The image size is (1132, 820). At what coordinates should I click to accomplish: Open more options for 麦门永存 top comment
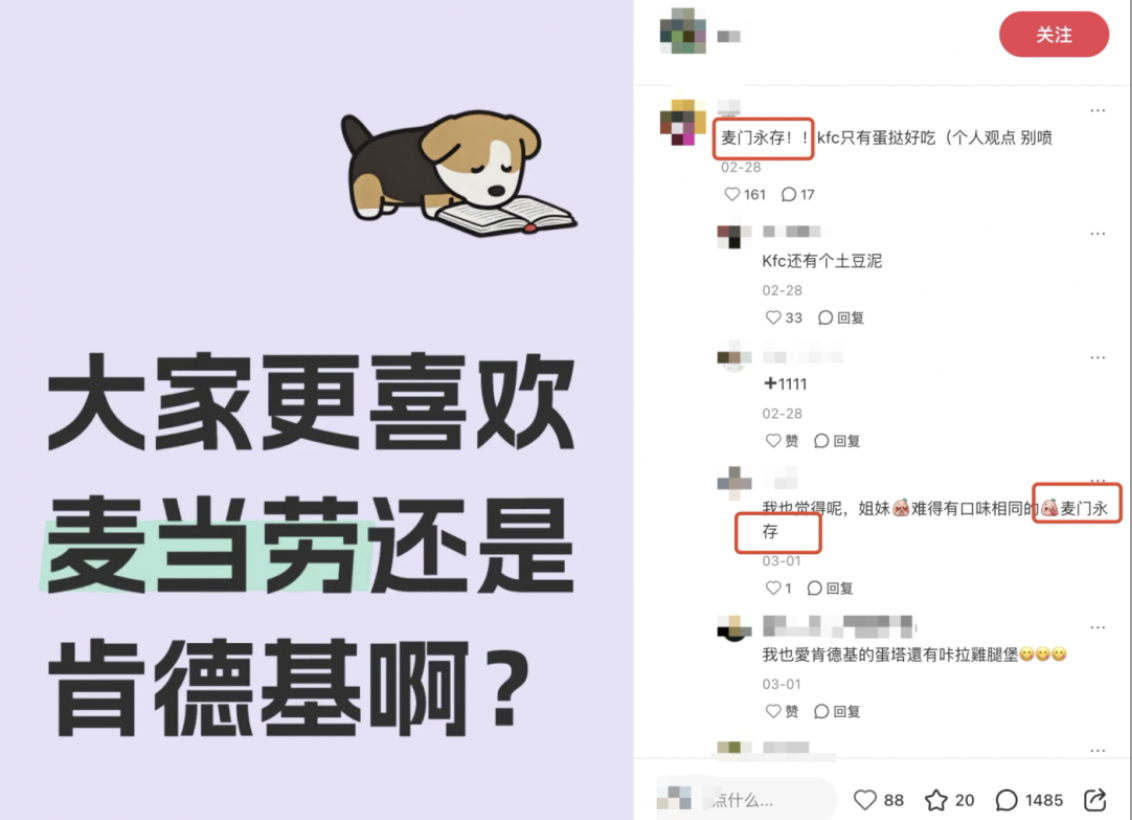click(1097, 110)
